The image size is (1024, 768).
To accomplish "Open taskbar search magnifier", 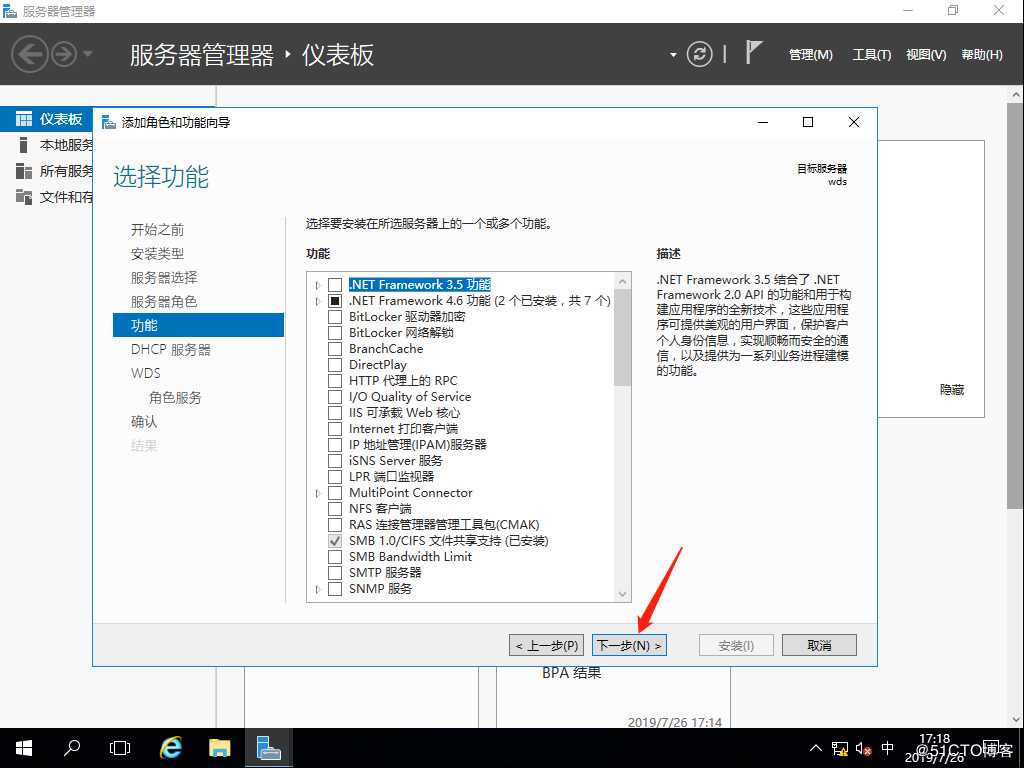I will [71, 748].
